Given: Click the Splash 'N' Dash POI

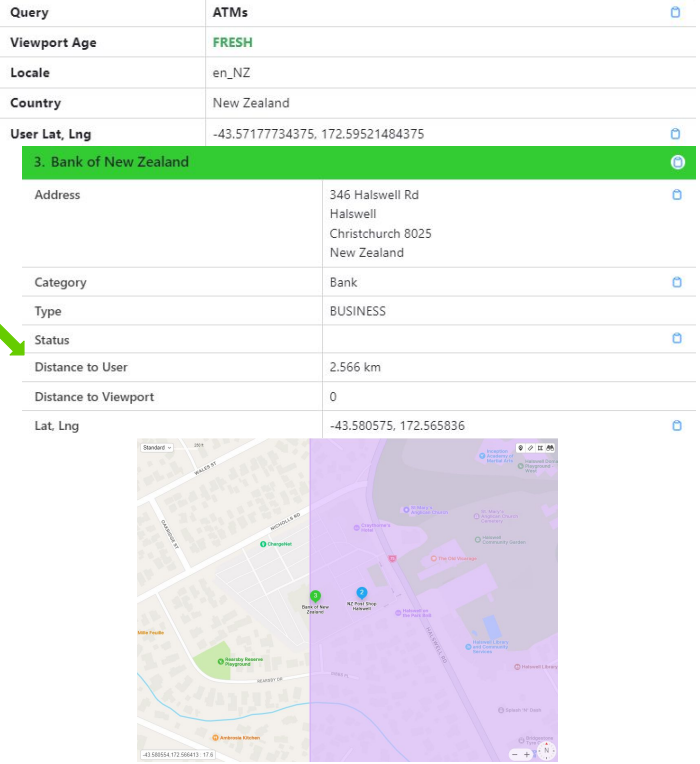Looking at the screenshot, I should click(x=520, y=710).
